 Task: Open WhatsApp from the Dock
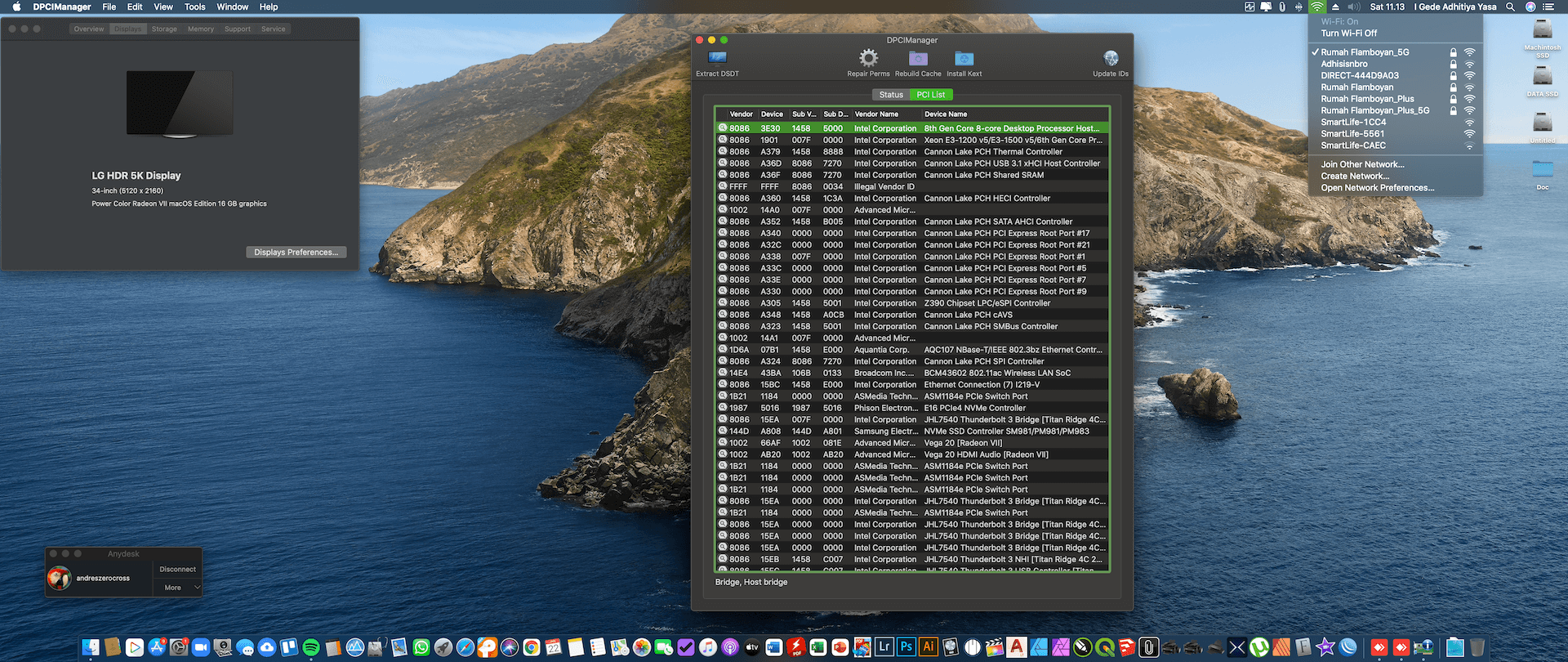[x=421, y=647]
